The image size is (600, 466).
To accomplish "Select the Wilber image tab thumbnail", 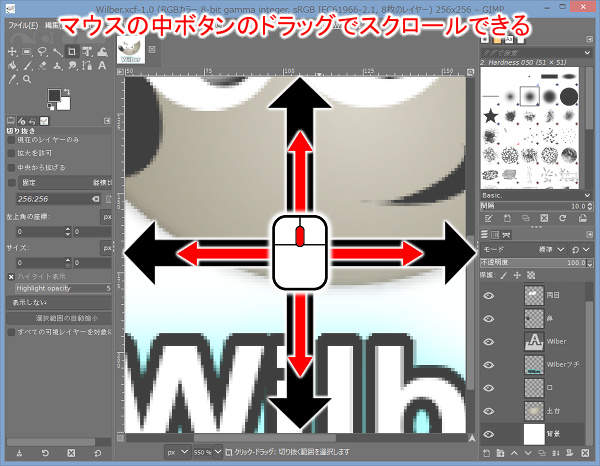I will click(x=131, y=49).
